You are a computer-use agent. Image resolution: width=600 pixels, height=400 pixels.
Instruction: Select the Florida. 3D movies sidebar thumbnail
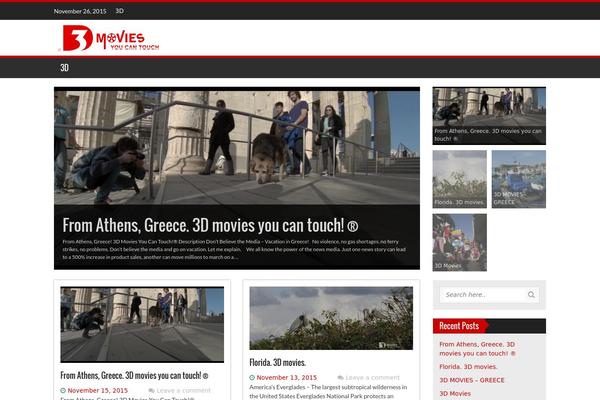(x=460, y=179)
